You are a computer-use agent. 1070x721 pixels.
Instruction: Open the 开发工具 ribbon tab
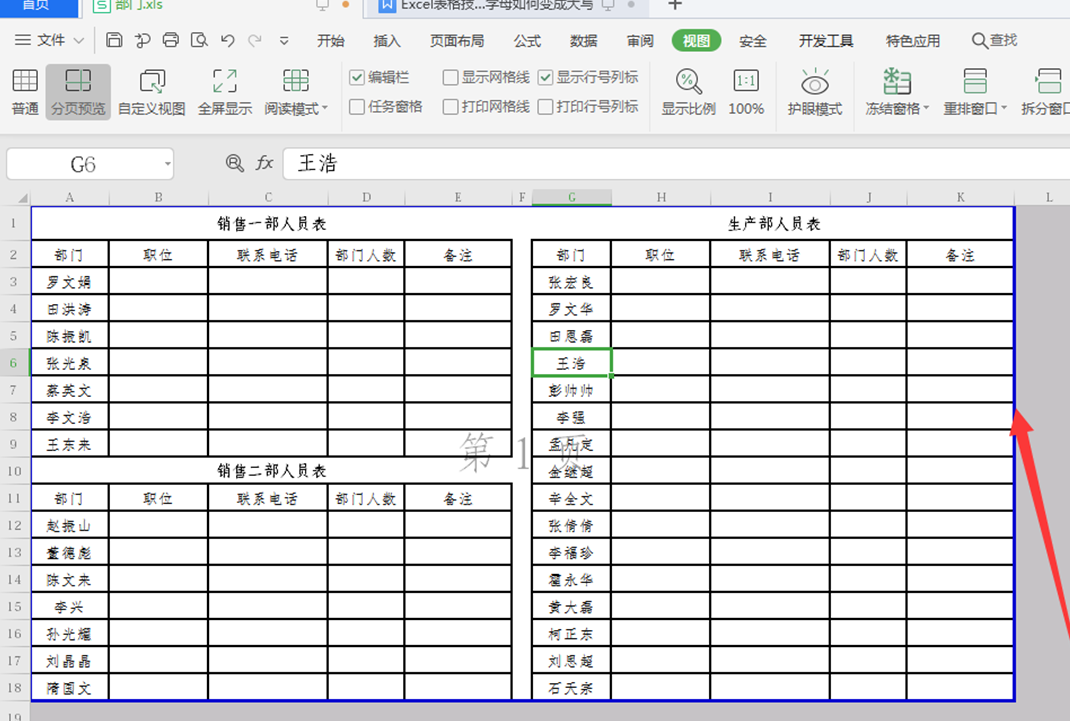tap(826, 41)
